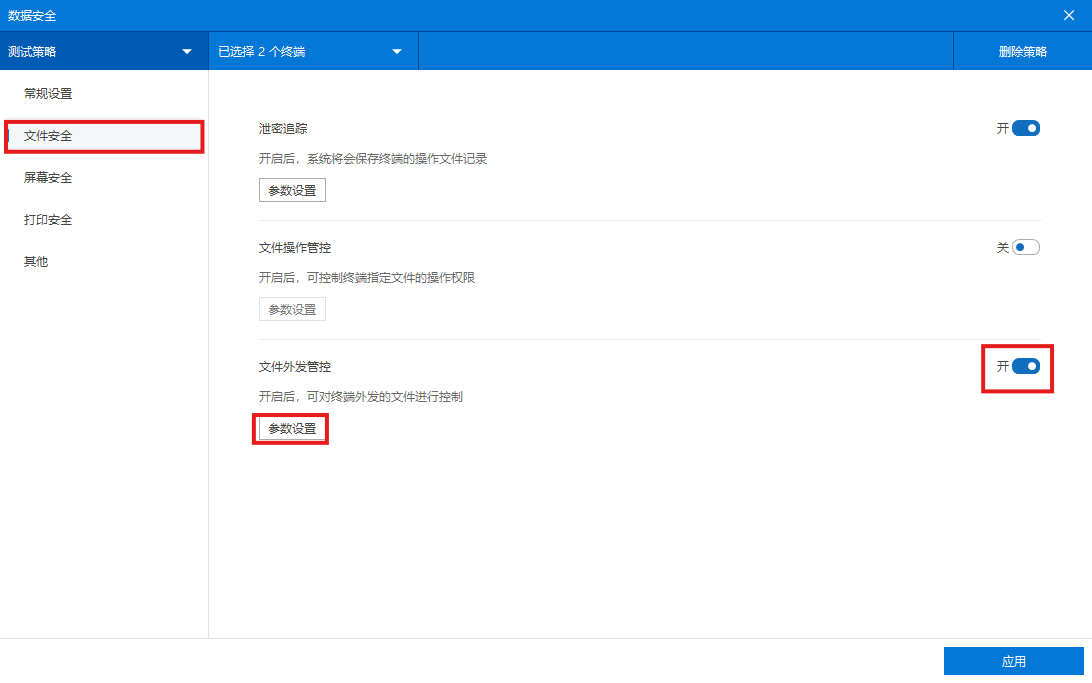Screen dimensions: 1092x683
Task: Disable the 文件外发管控 switch
Action: [1026, 366]
